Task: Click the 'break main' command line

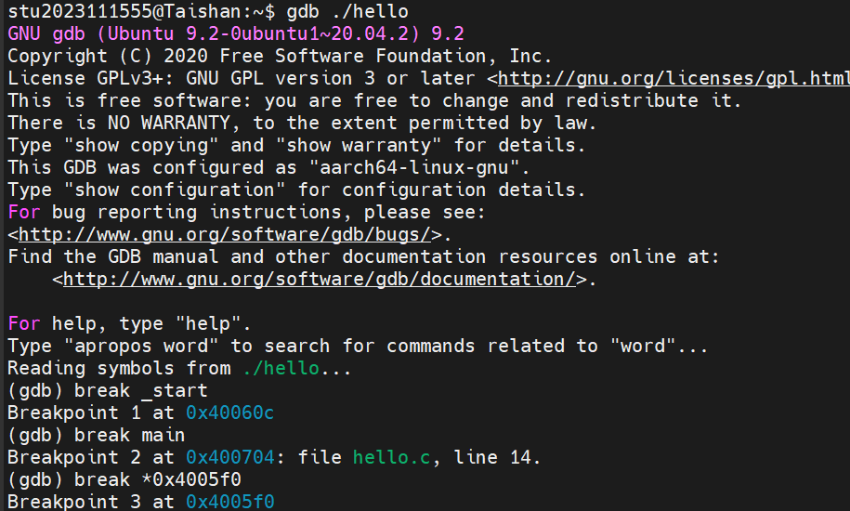Action: coord(96,435)
